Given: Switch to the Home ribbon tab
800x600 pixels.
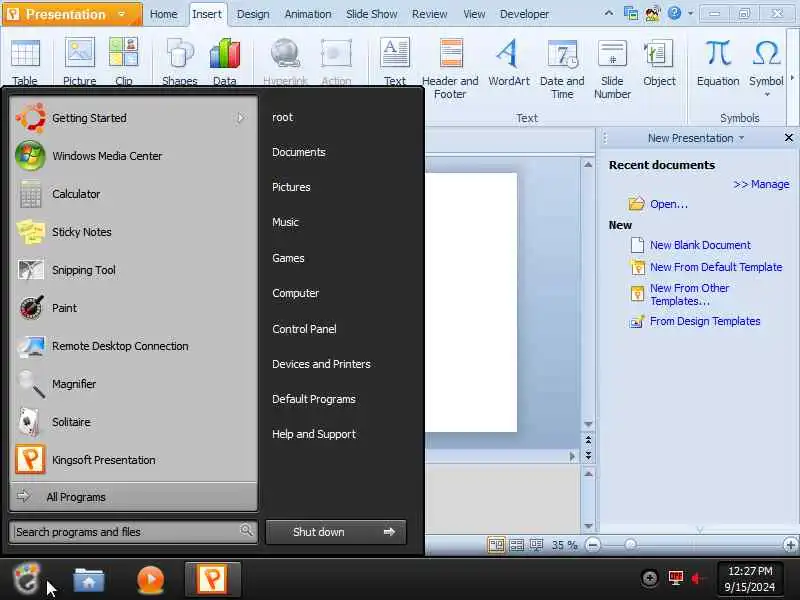Looking at the screenshot, I should click(x=163, y=14).
